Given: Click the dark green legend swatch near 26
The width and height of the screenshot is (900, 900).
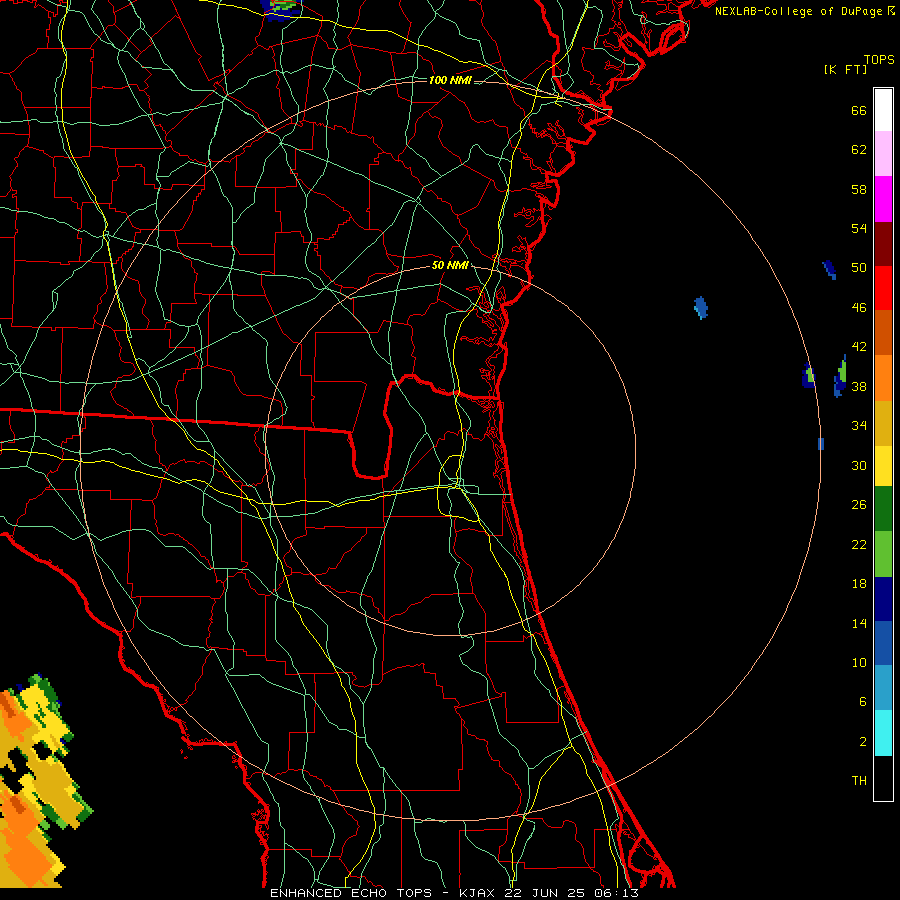Looking at the screenshot, I should [x=883, y=509].
